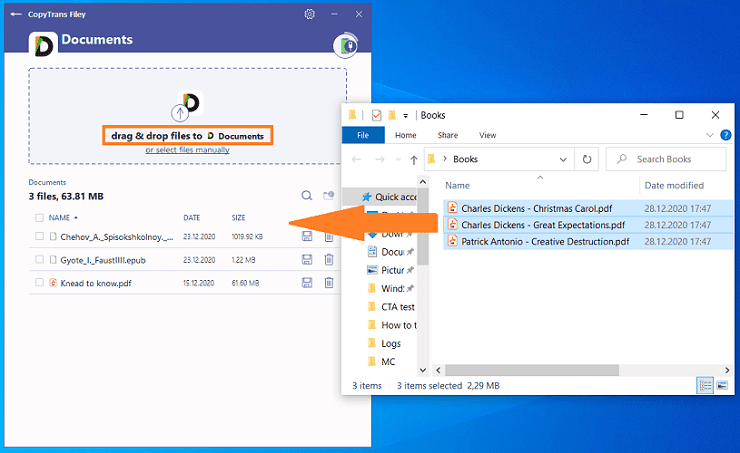Switch to large icons view in Explorer
The width and height of the screenshot is (740, 453).
[x=722, y=386]
